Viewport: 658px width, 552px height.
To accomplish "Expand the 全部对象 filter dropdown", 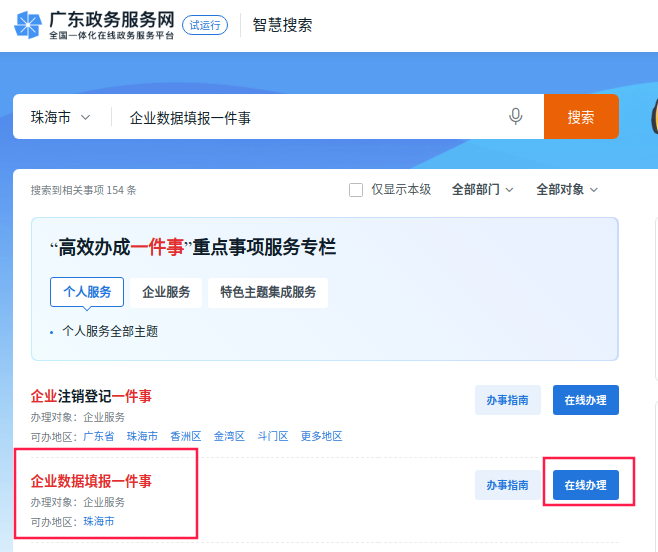I will [x=567, y=189].
